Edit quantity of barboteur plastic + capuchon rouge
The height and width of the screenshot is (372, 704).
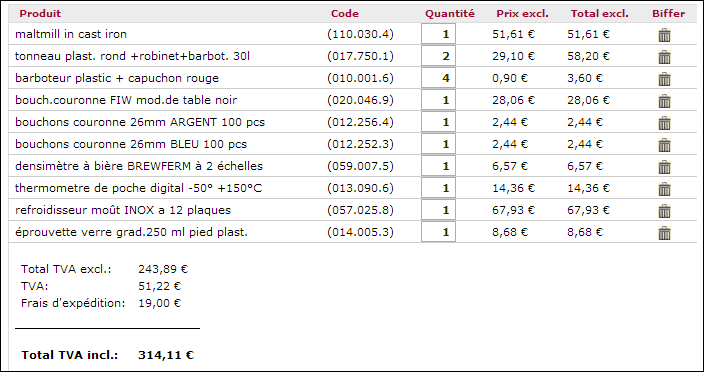(x=438, y=78)
